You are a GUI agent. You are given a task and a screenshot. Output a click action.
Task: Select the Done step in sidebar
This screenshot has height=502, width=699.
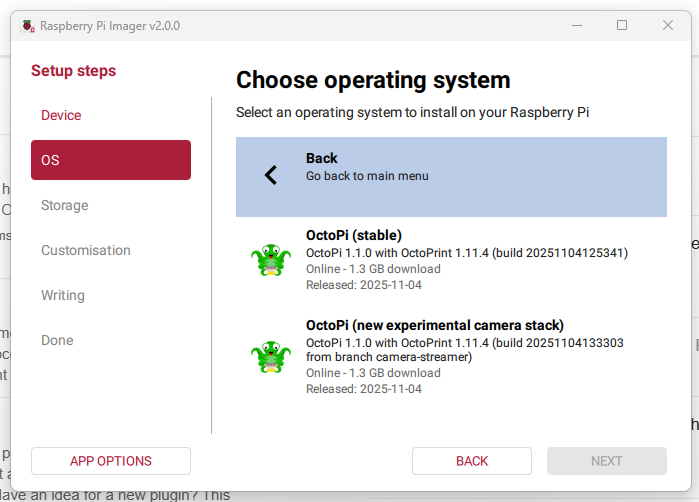point(57,340)
